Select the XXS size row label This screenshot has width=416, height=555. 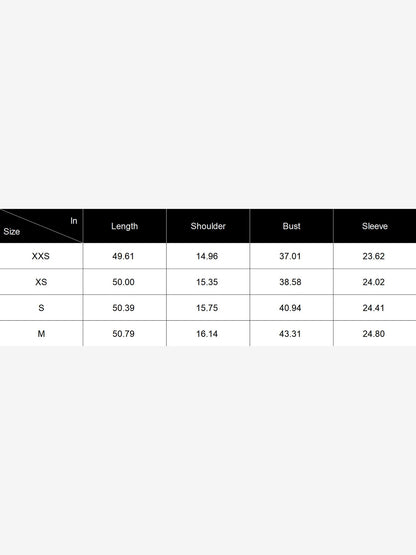point(41,256)
